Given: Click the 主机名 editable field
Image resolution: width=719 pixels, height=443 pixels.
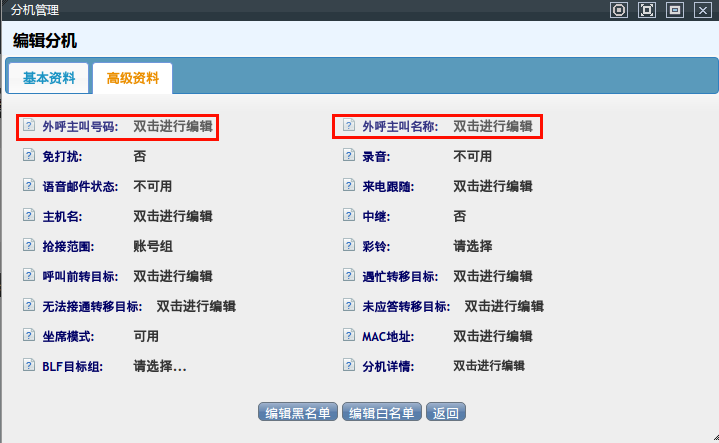Looking at the screenshot, I should [x=172, y=216].
